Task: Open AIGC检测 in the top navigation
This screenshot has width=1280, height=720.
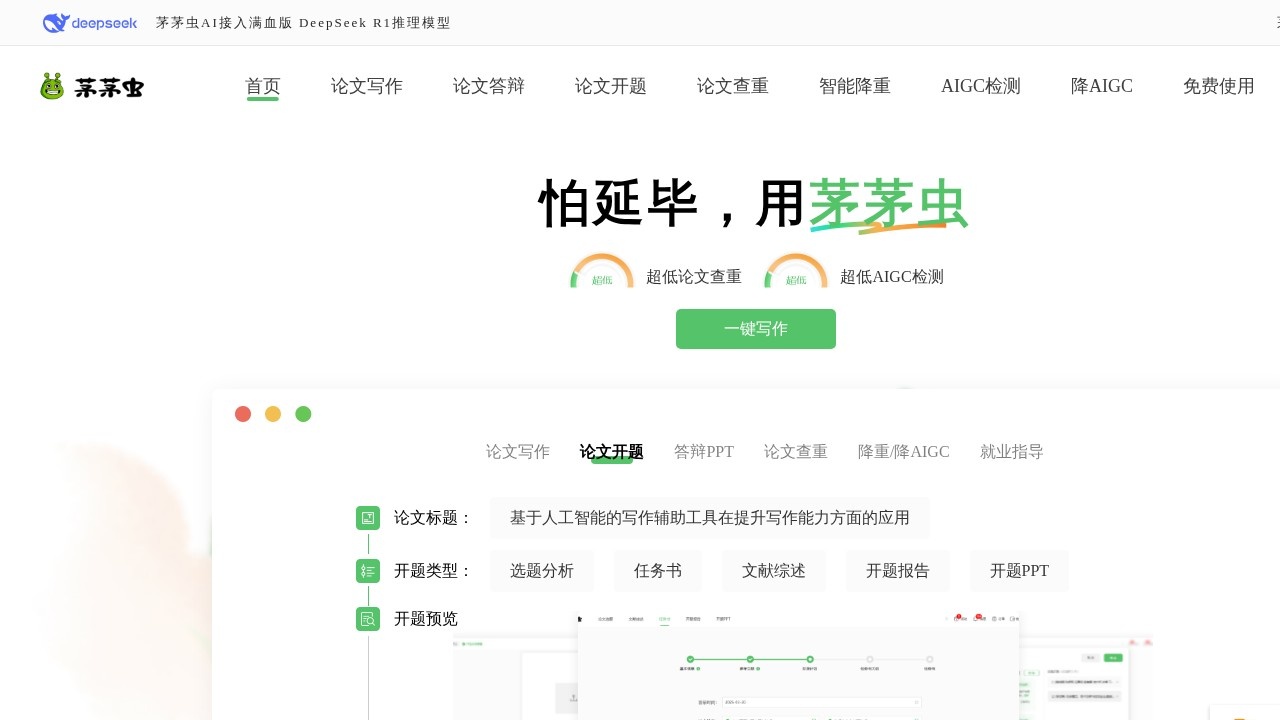Action: click(x=981, y=86)
